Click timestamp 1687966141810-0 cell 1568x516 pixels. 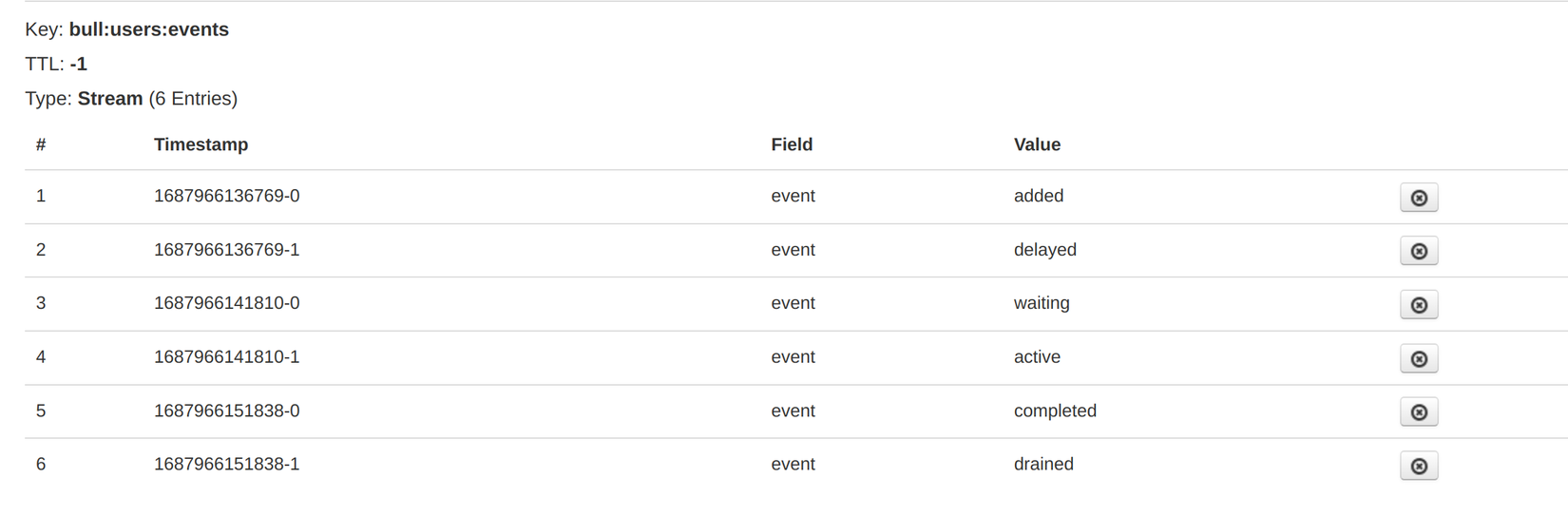tap(226, 303)
